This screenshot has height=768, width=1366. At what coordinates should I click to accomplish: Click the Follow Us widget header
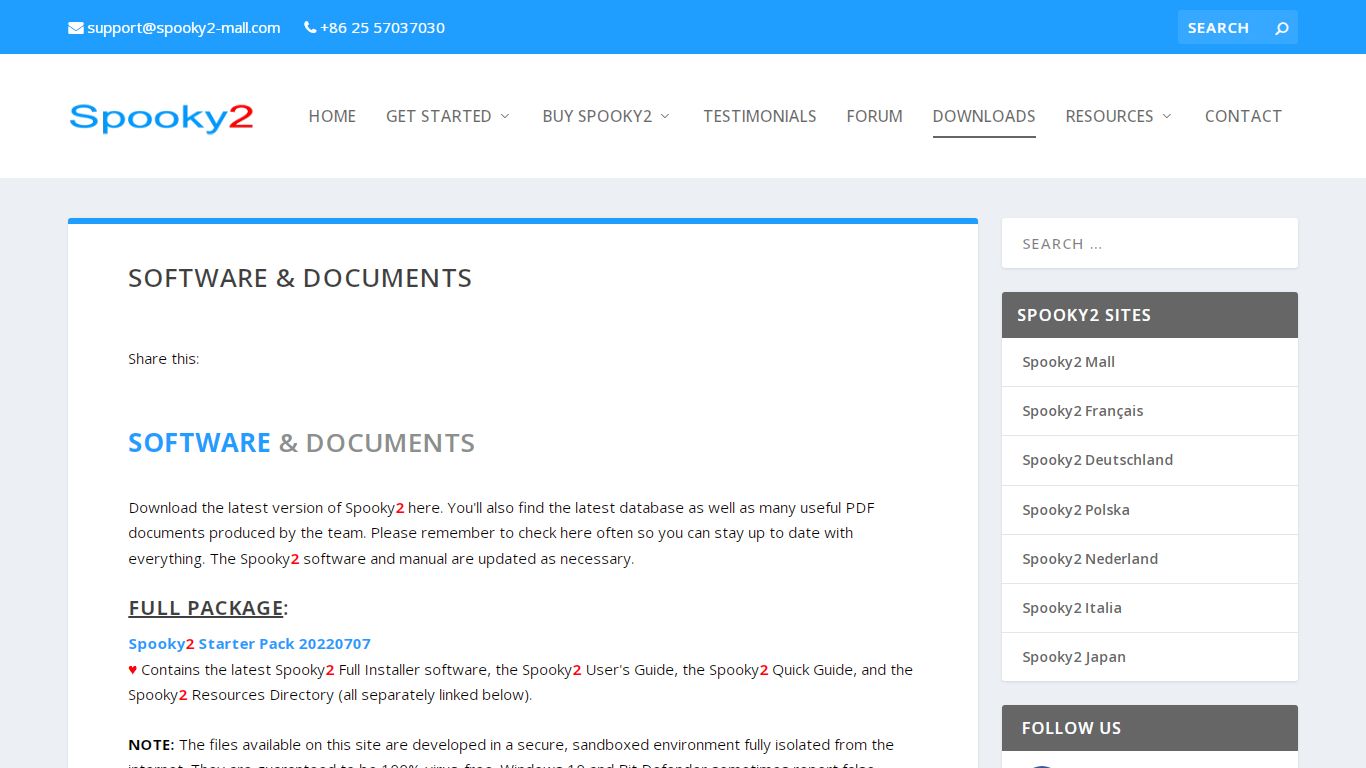1150,728
